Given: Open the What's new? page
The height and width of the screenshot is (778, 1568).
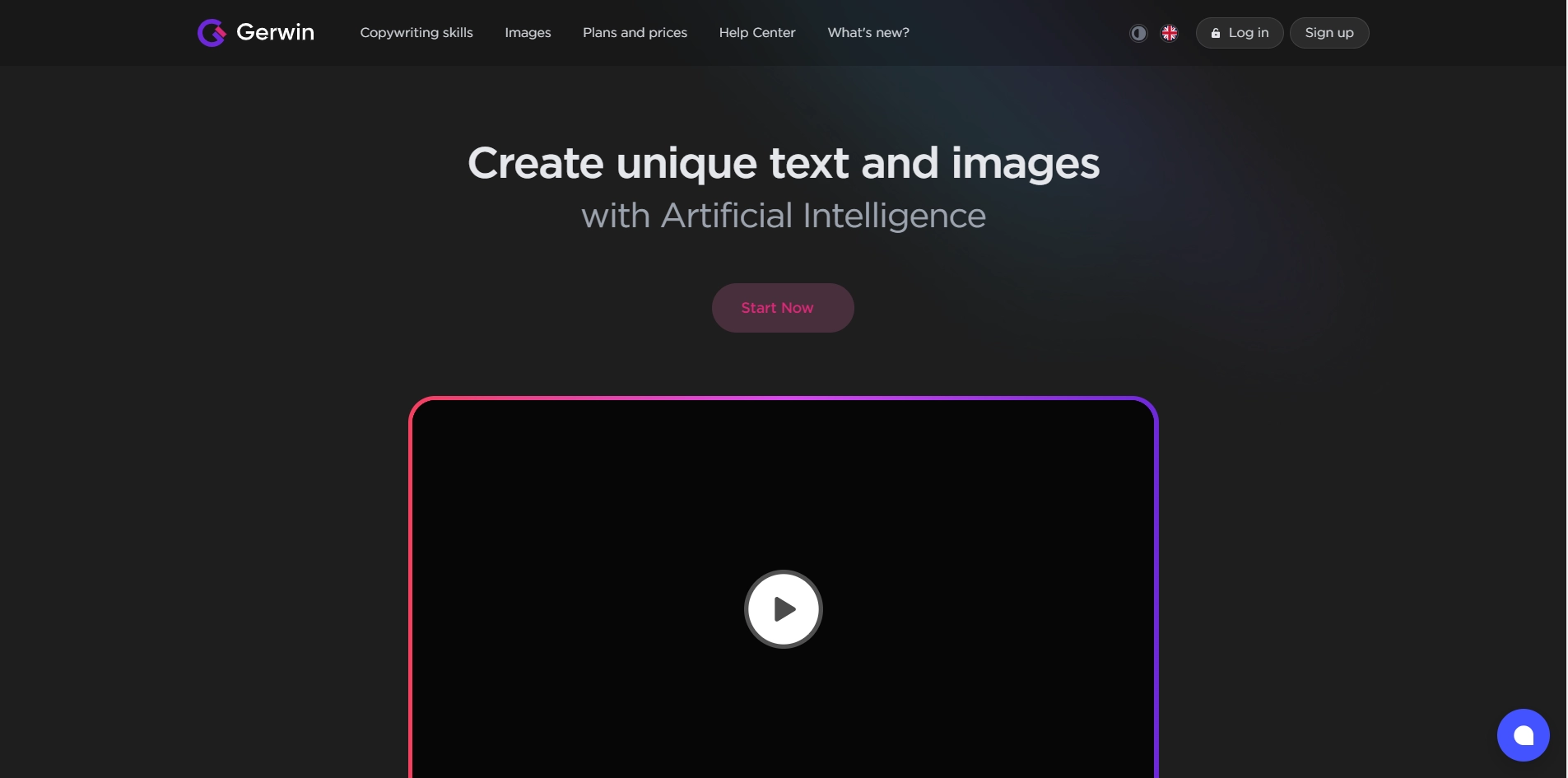Looking at the screenshot, I should click(x=868, y=33).
